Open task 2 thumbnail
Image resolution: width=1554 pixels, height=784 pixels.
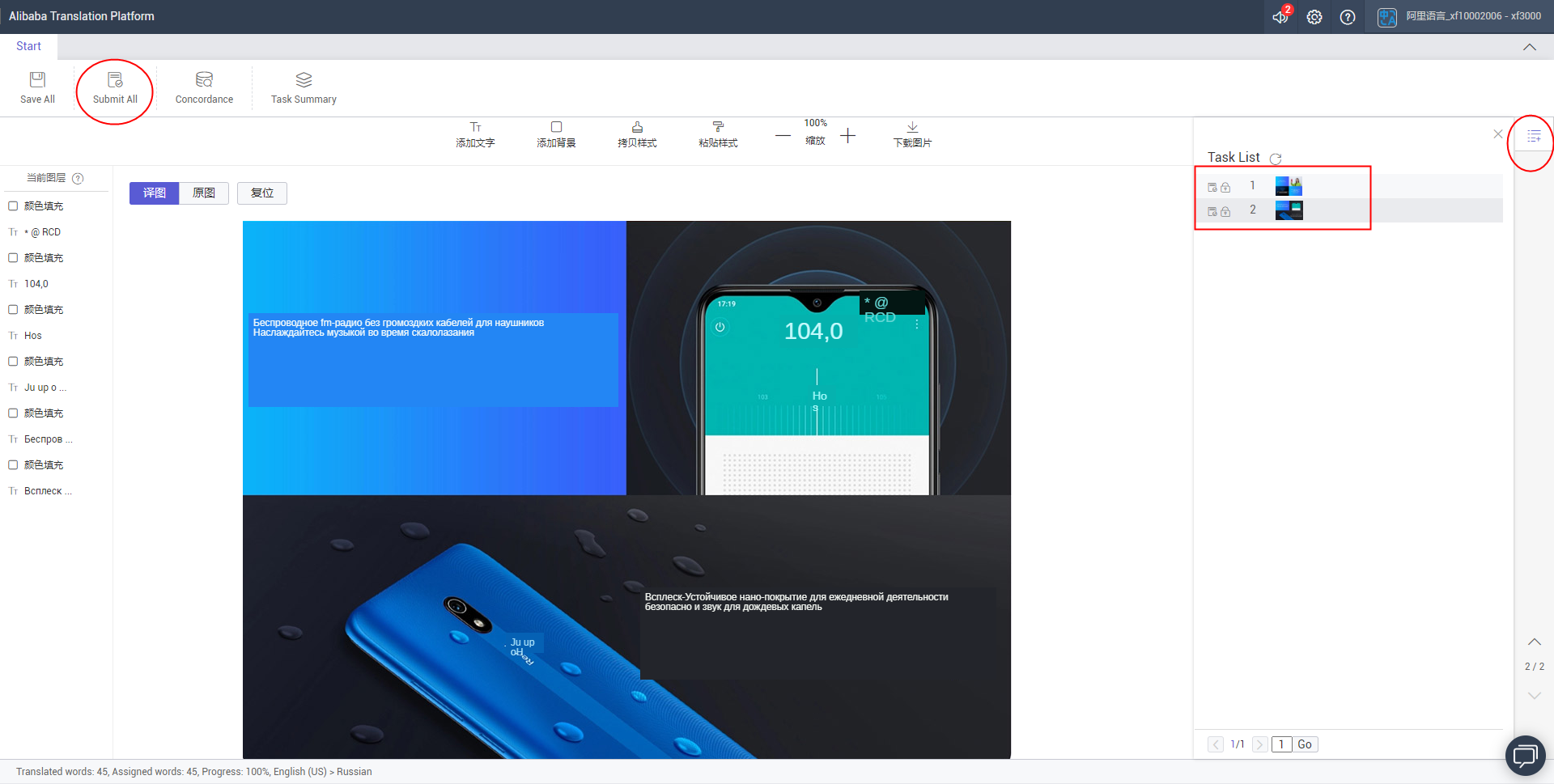(1289, 210)
